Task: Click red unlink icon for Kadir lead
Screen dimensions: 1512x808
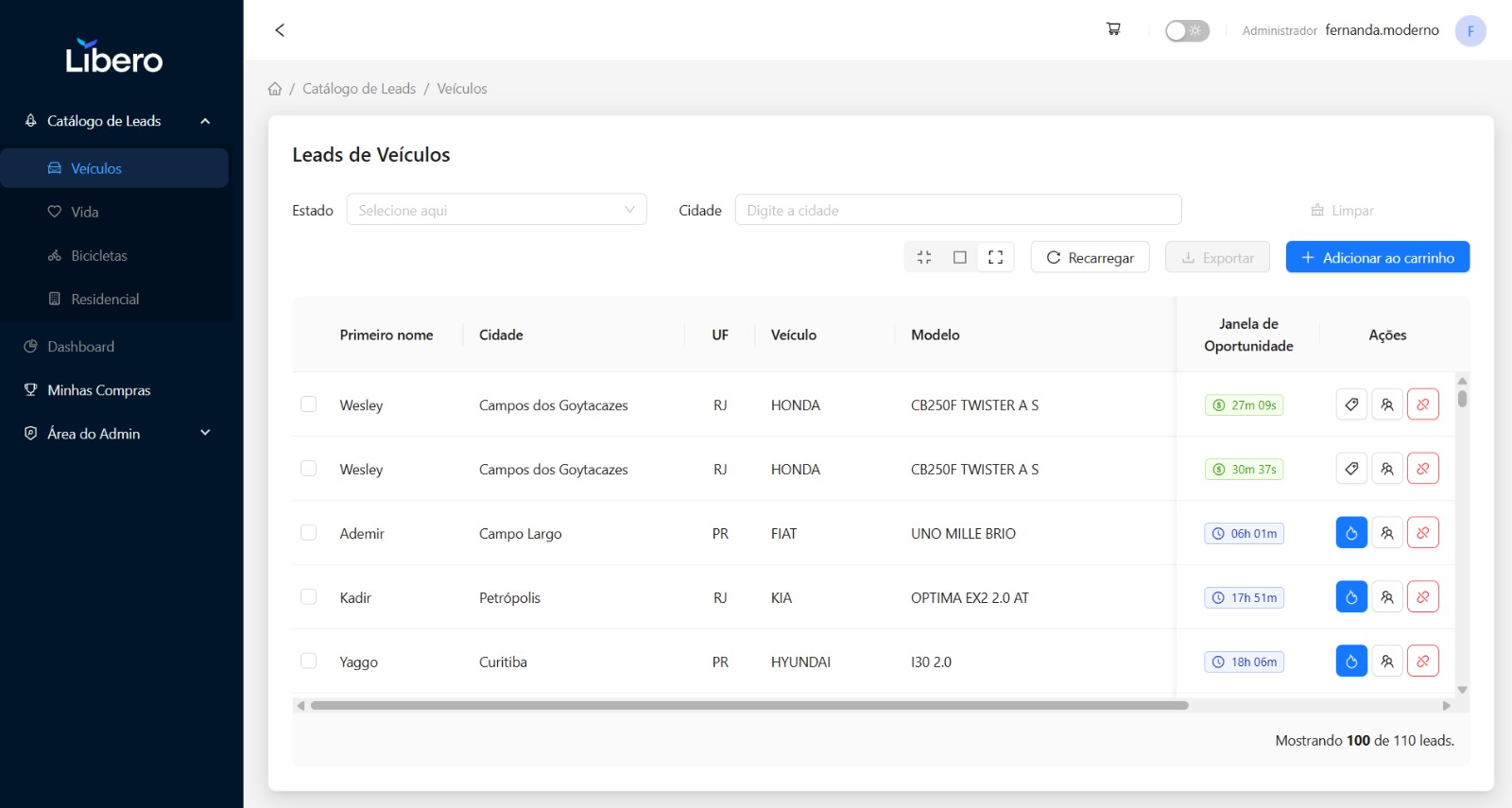Action: click(x=1422, y=597)
